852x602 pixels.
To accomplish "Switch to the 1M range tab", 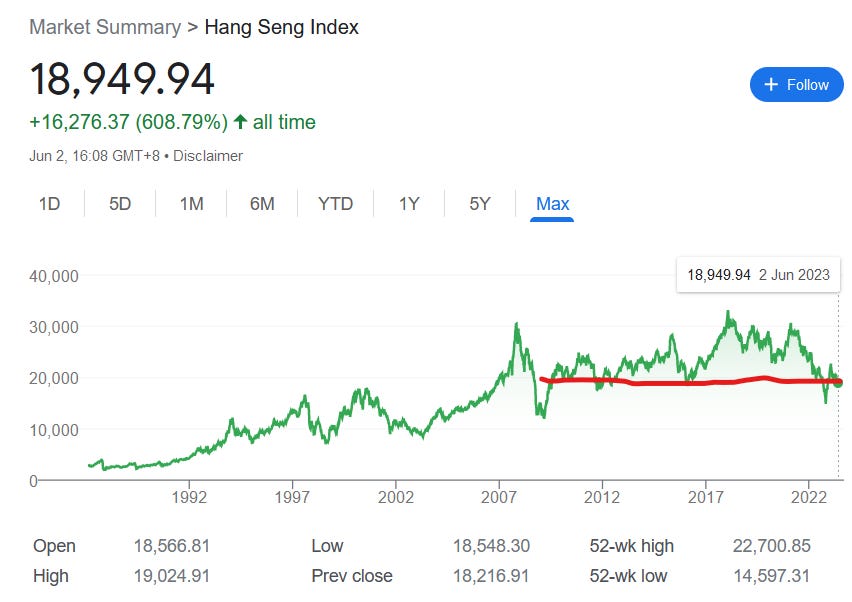I will click(191, 204).
